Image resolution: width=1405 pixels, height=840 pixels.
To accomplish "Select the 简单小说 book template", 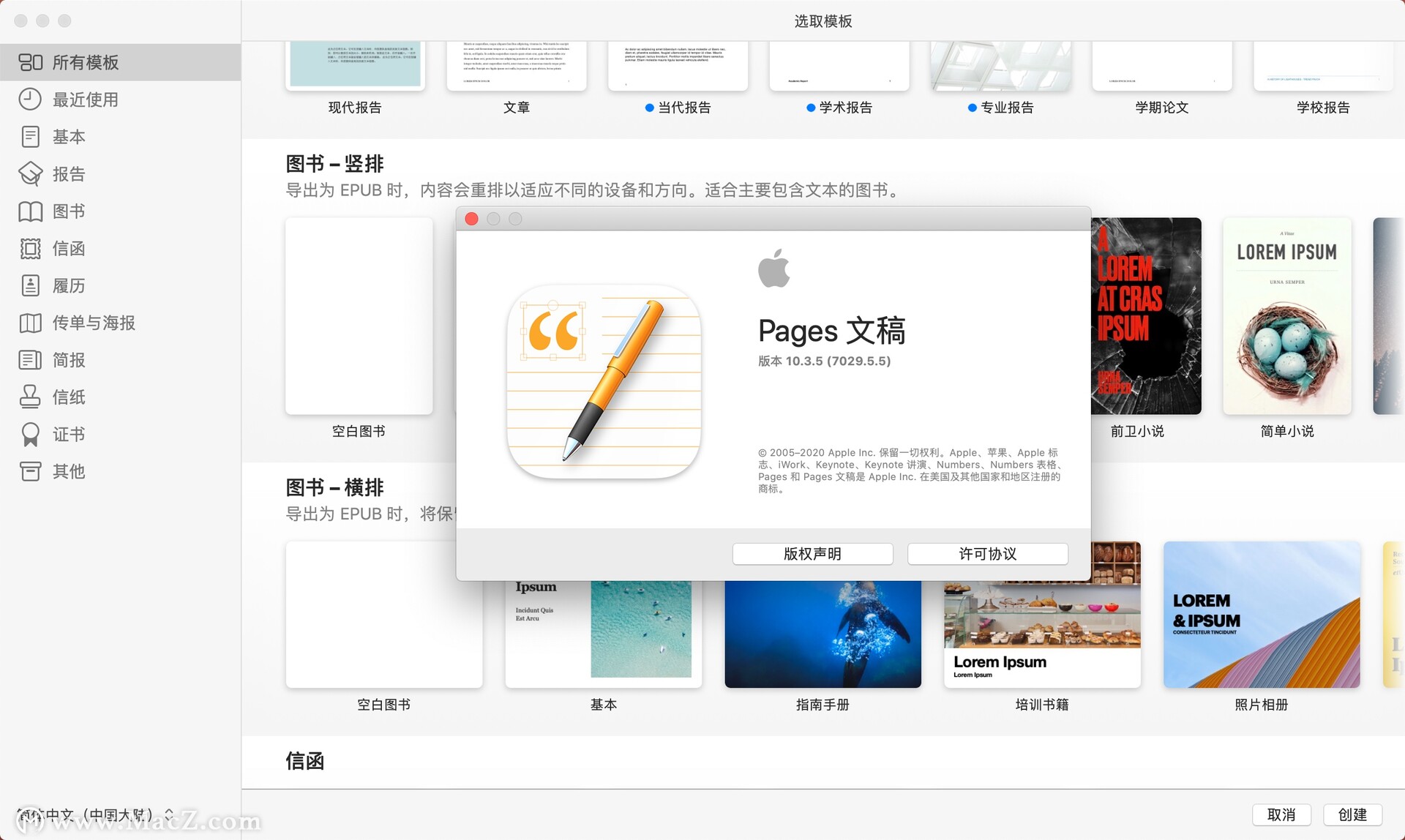I will coord(1287,316).
